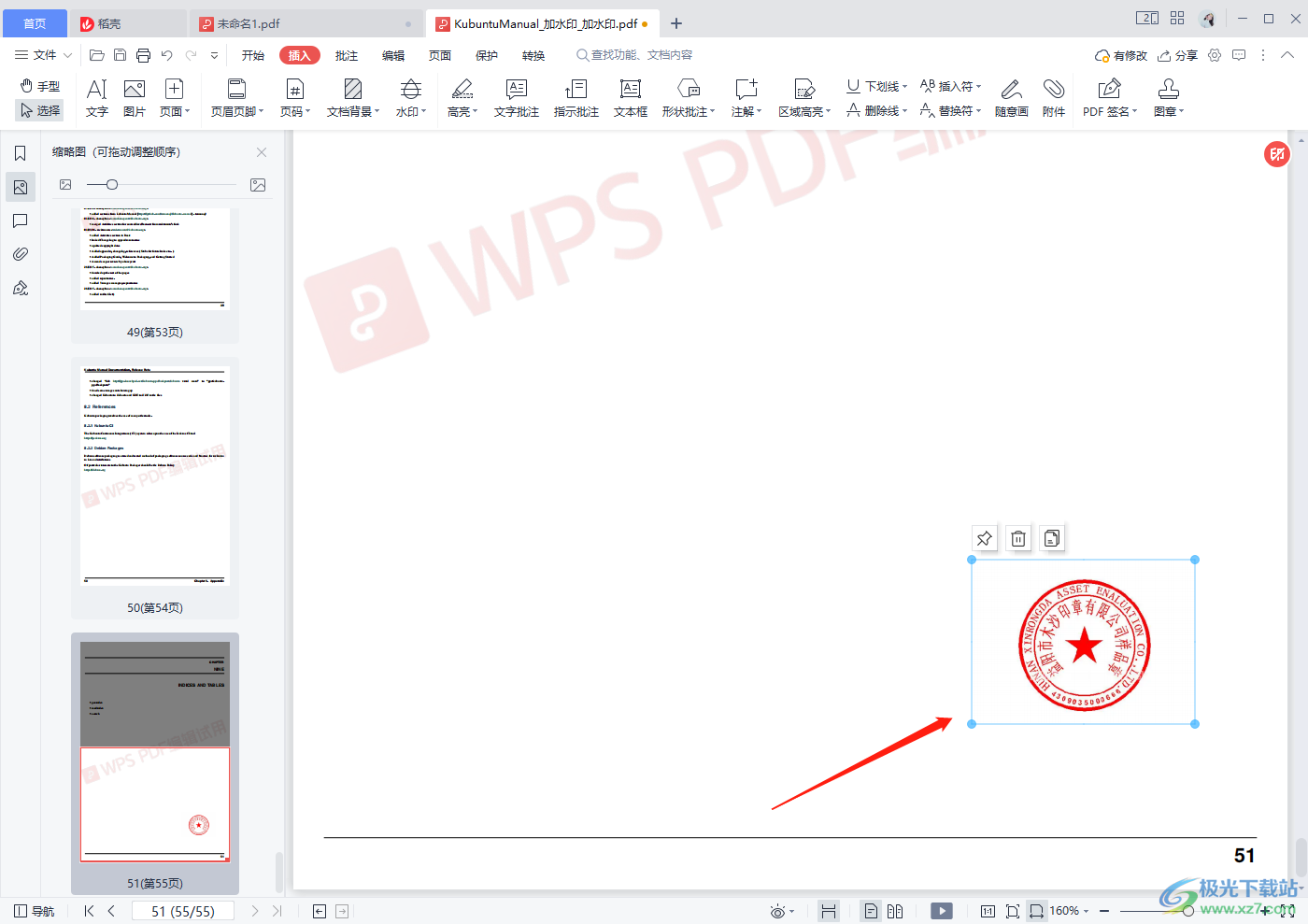This screenshot has width=1308, height=924.
Task: Insert a text box (文本框)
Action: pos(631,98)
